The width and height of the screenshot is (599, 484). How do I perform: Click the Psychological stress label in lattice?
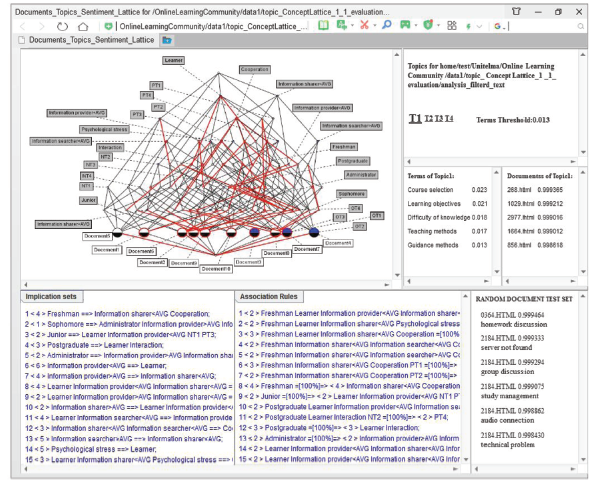[104, 129]
